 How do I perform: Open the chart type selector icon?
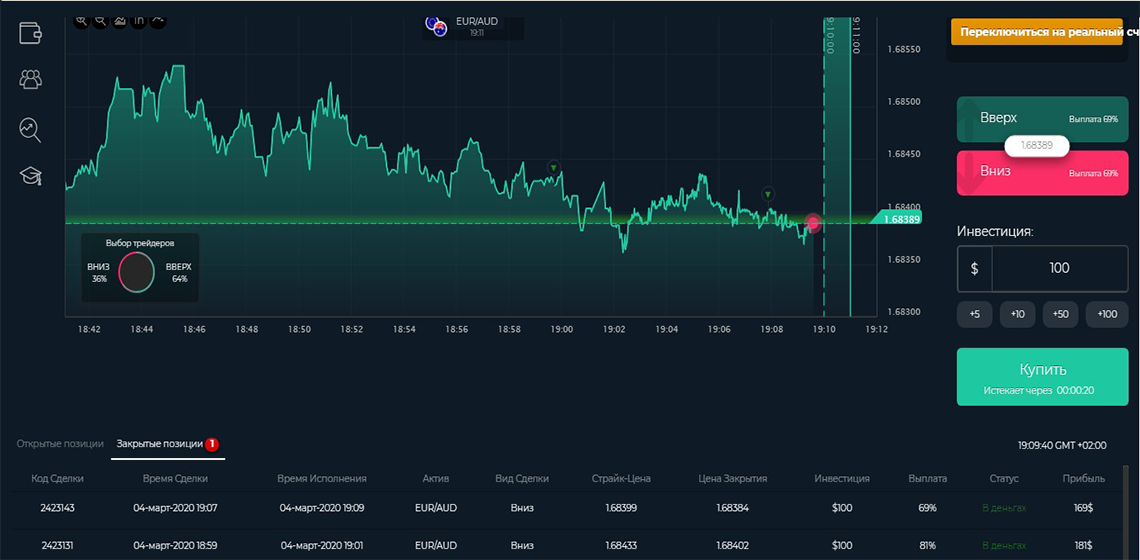pyautogui.click(x=120, y=20)
